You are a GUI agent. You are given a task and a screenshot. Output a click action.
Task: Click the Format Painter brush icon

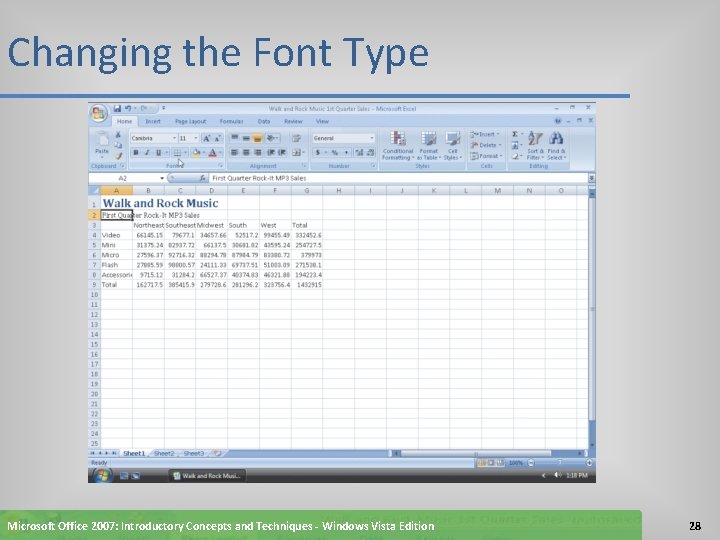pos(118,156)
